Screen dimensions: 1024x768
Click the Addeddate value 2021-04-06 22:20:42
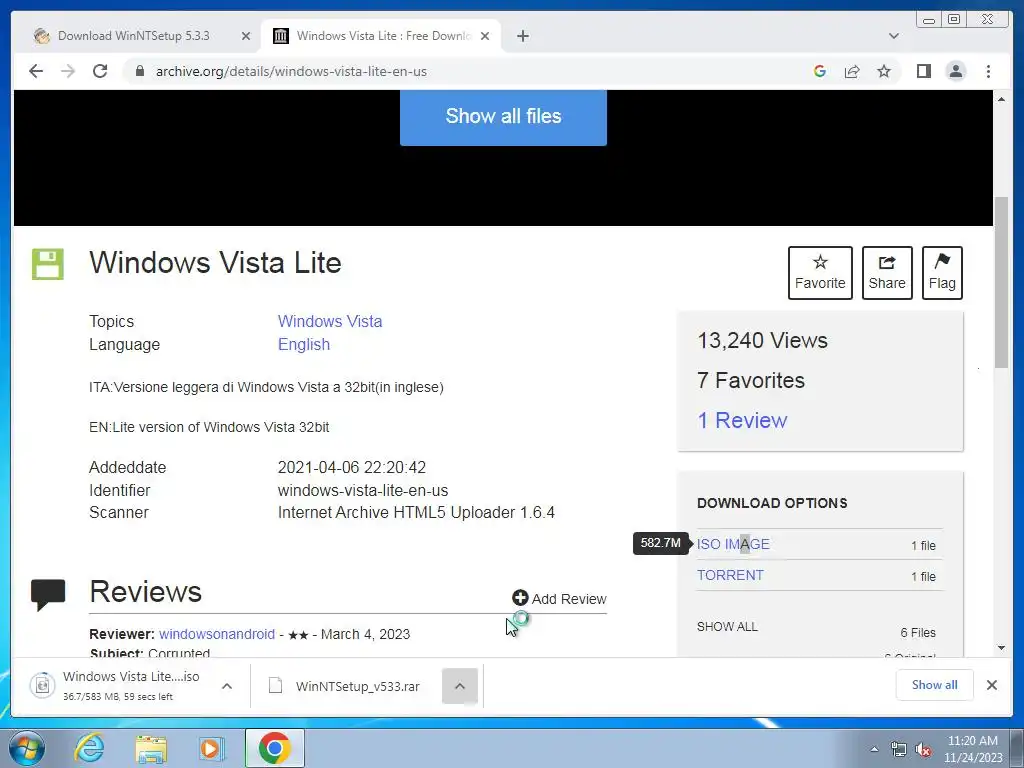[x=351, y=468]
